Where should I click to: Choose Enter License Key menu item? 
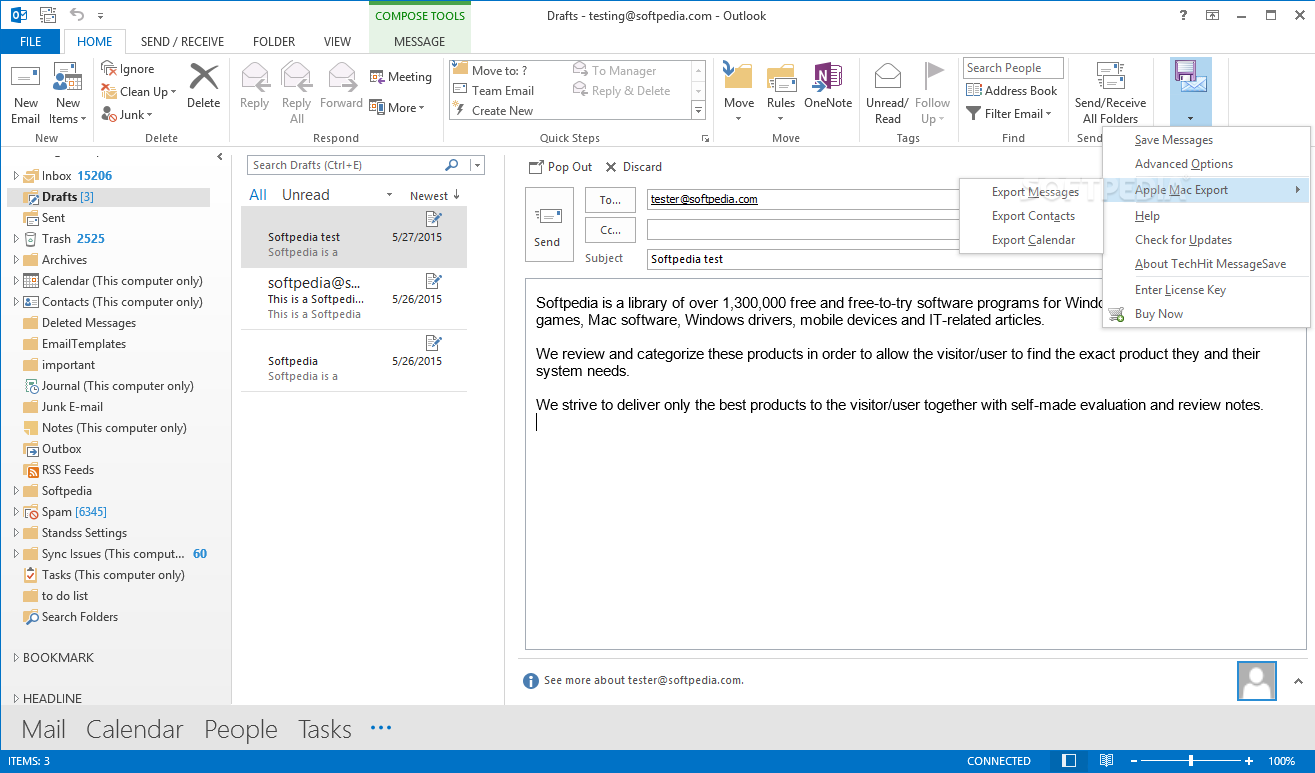pyautogui.click(x=1206, y=290)
